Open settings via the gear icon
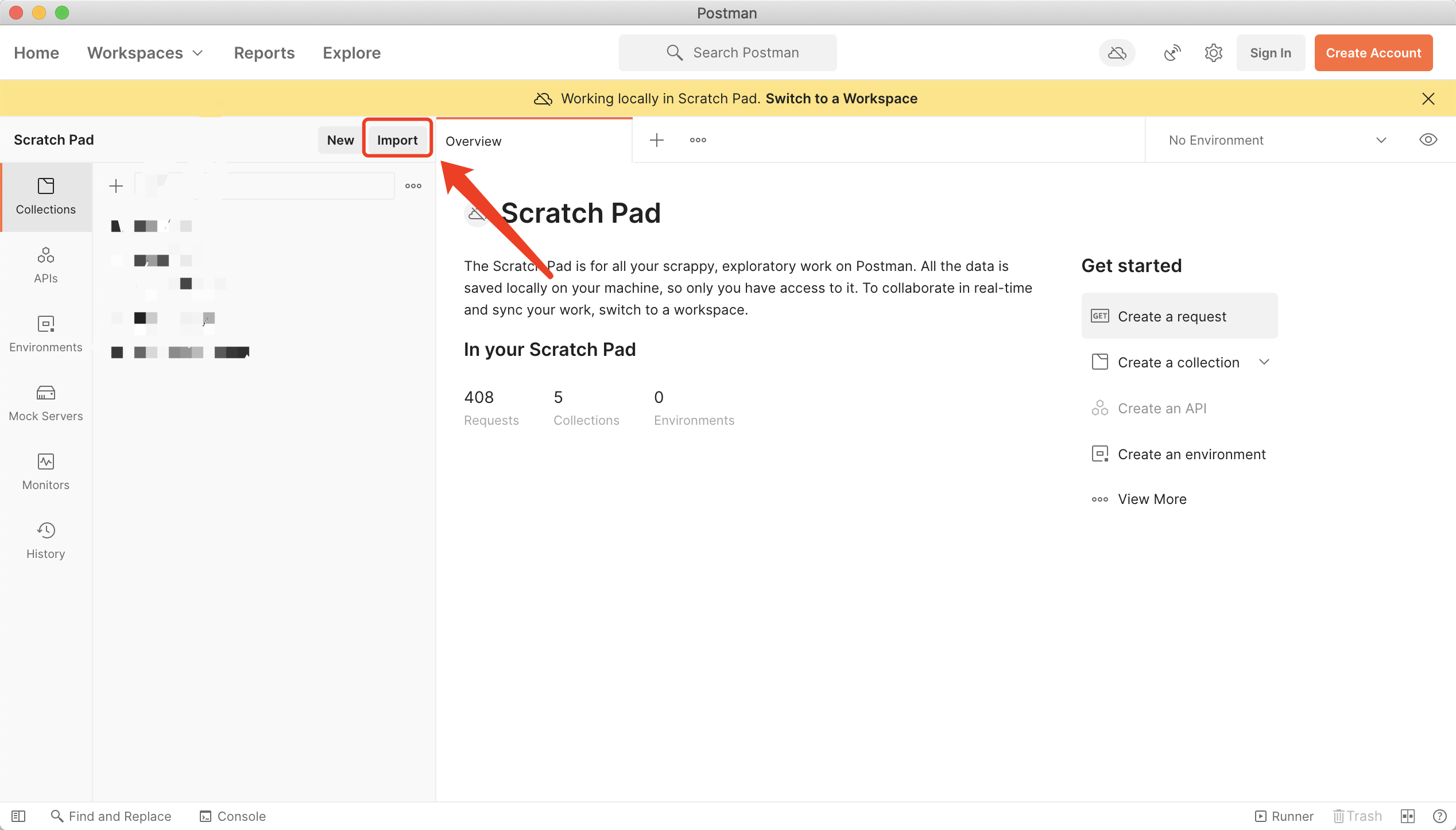This screenshot has width=1456, height=830. click(1213, 53)
